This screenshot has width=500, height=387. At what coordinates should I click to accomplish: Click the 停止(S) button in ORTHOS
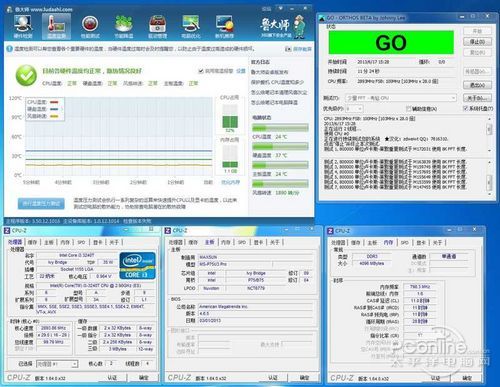pos(477,42)
